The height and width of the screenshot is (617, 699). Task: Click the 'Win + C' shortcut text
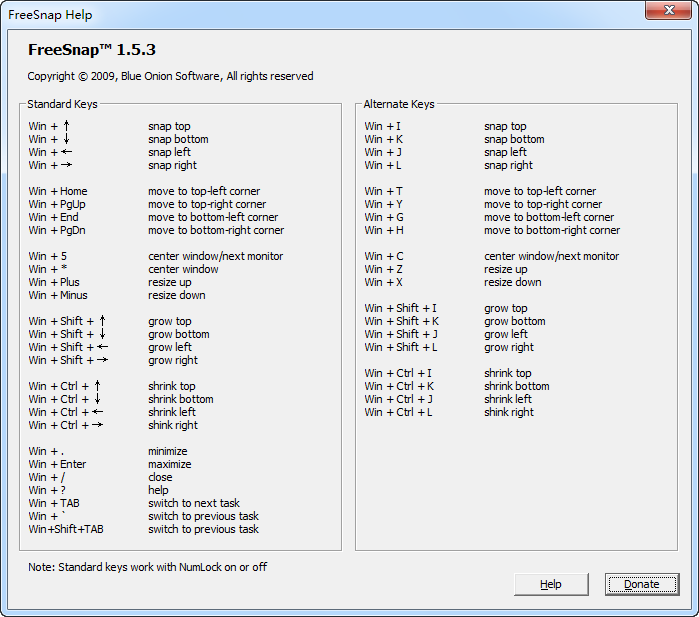[x=384, y=256]
